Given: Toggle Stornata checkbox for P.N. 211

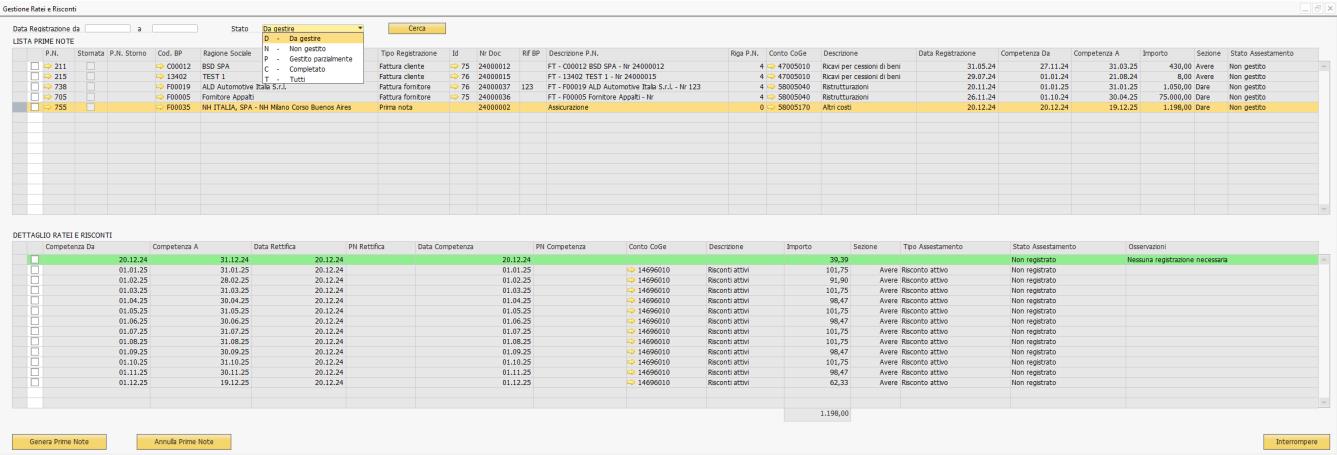Looking at the screenshot, I should click(91, 66).
